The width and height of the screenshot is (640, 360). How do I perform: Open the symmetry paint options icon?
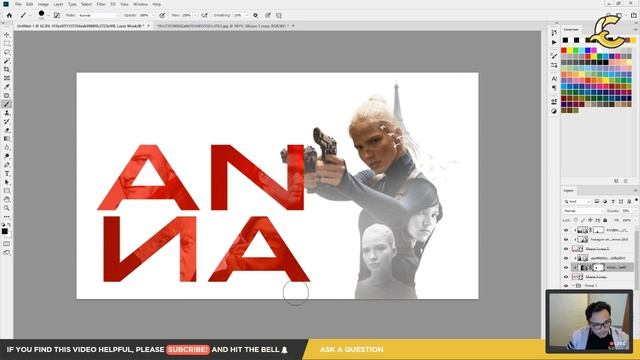pos(279,16)
